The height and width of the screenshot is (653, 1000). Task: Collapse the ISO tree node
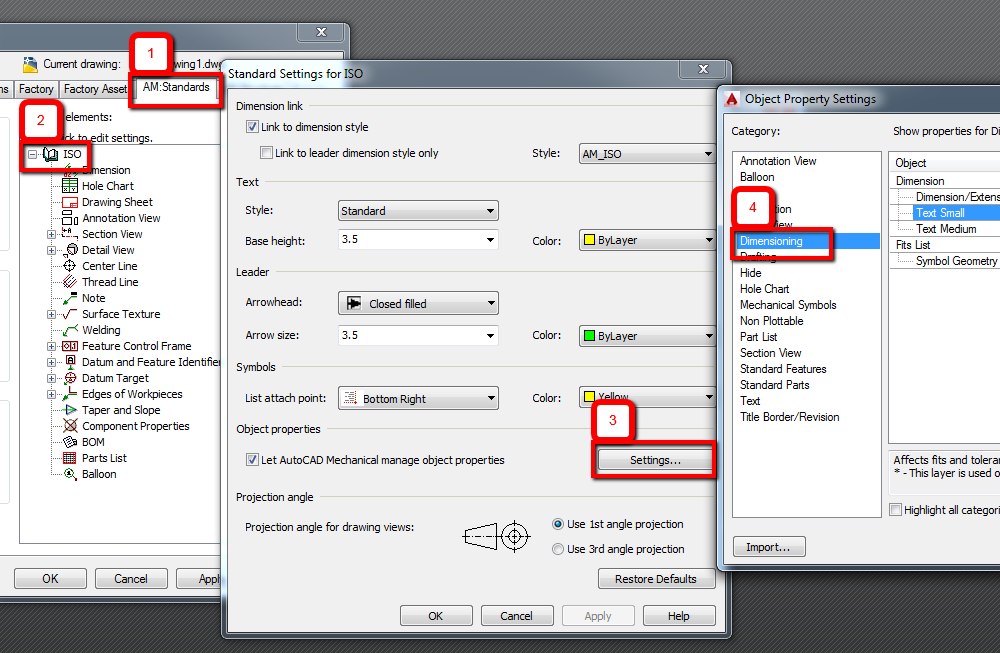click(33, 154)
